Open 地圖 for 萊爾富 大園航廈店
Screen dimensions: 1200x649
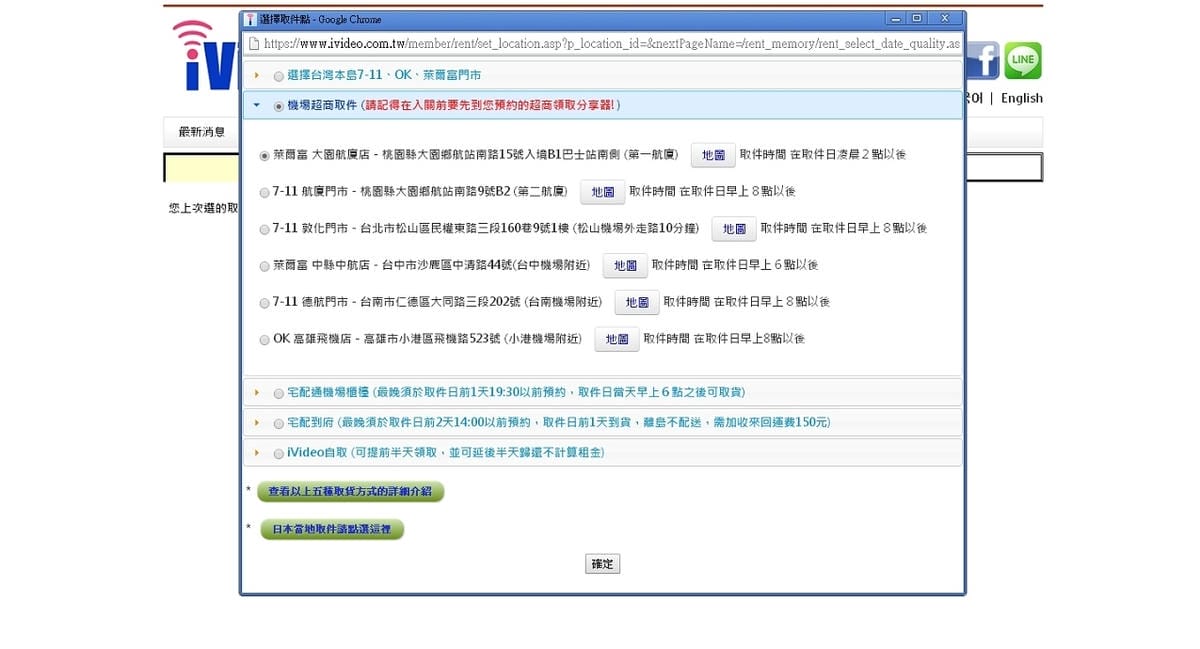point(713,155)
